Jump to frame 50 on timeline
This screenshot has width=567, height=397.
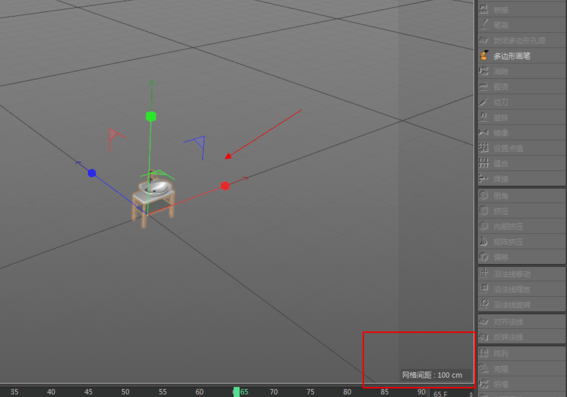point(125,392)
